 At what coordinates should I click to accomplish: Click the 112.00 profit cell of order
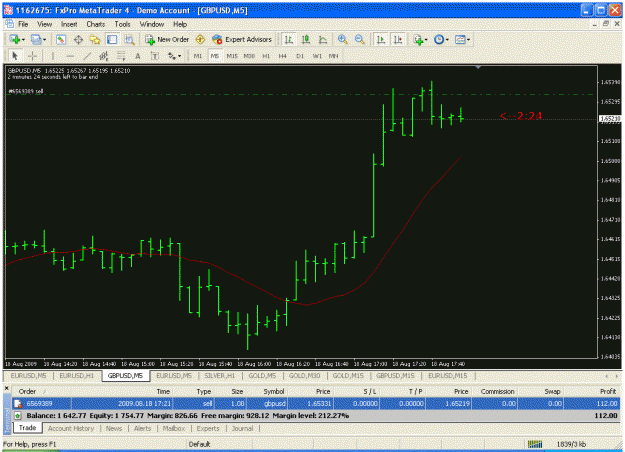coord(592,404)
